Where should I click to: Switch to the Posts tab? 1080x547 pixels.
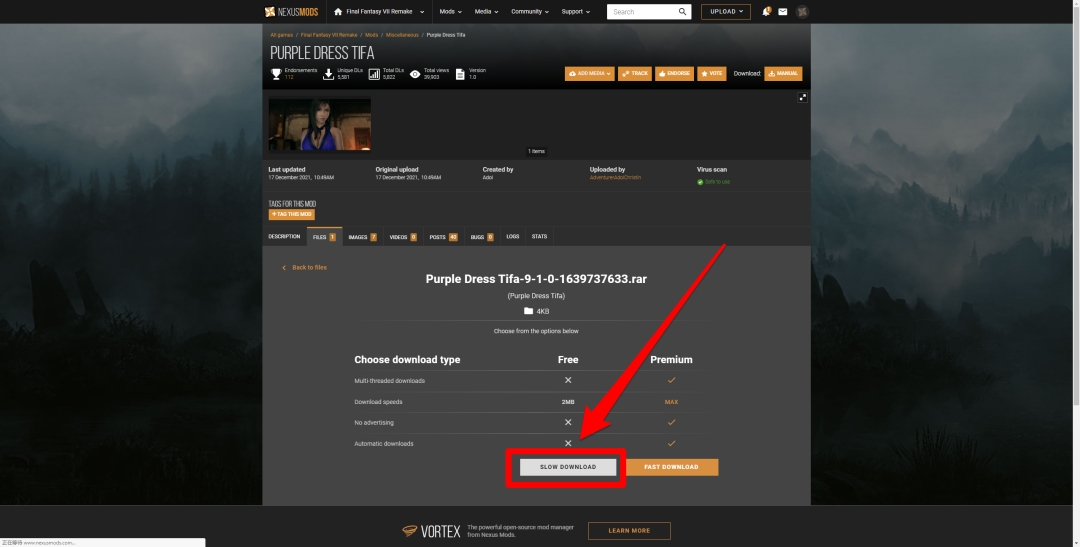pos(443,237)
